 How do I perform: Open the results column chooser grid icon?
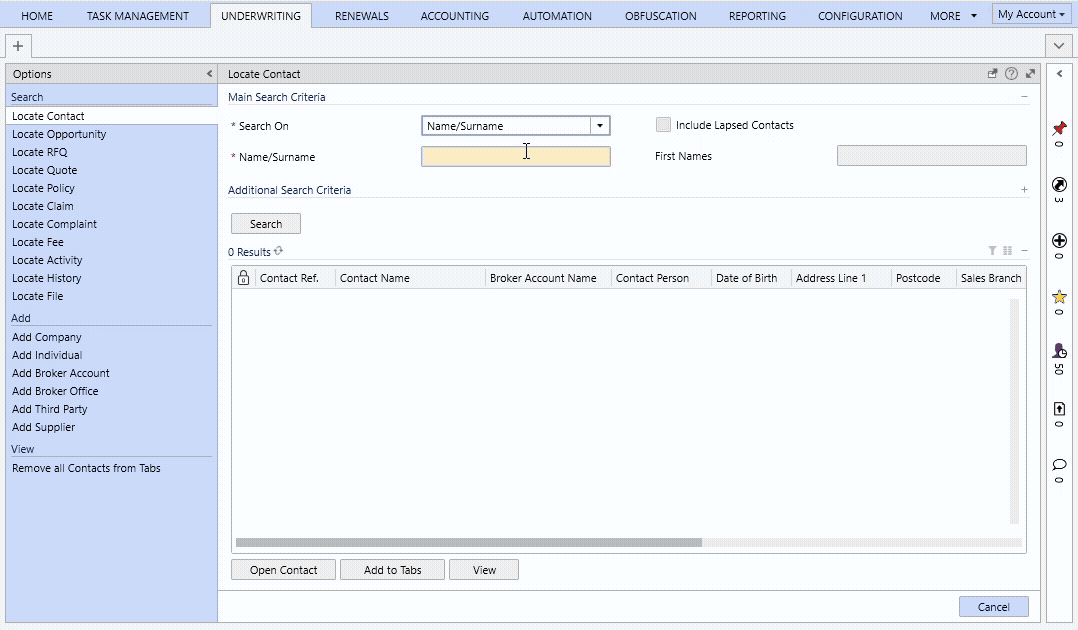coord(1008,251)
